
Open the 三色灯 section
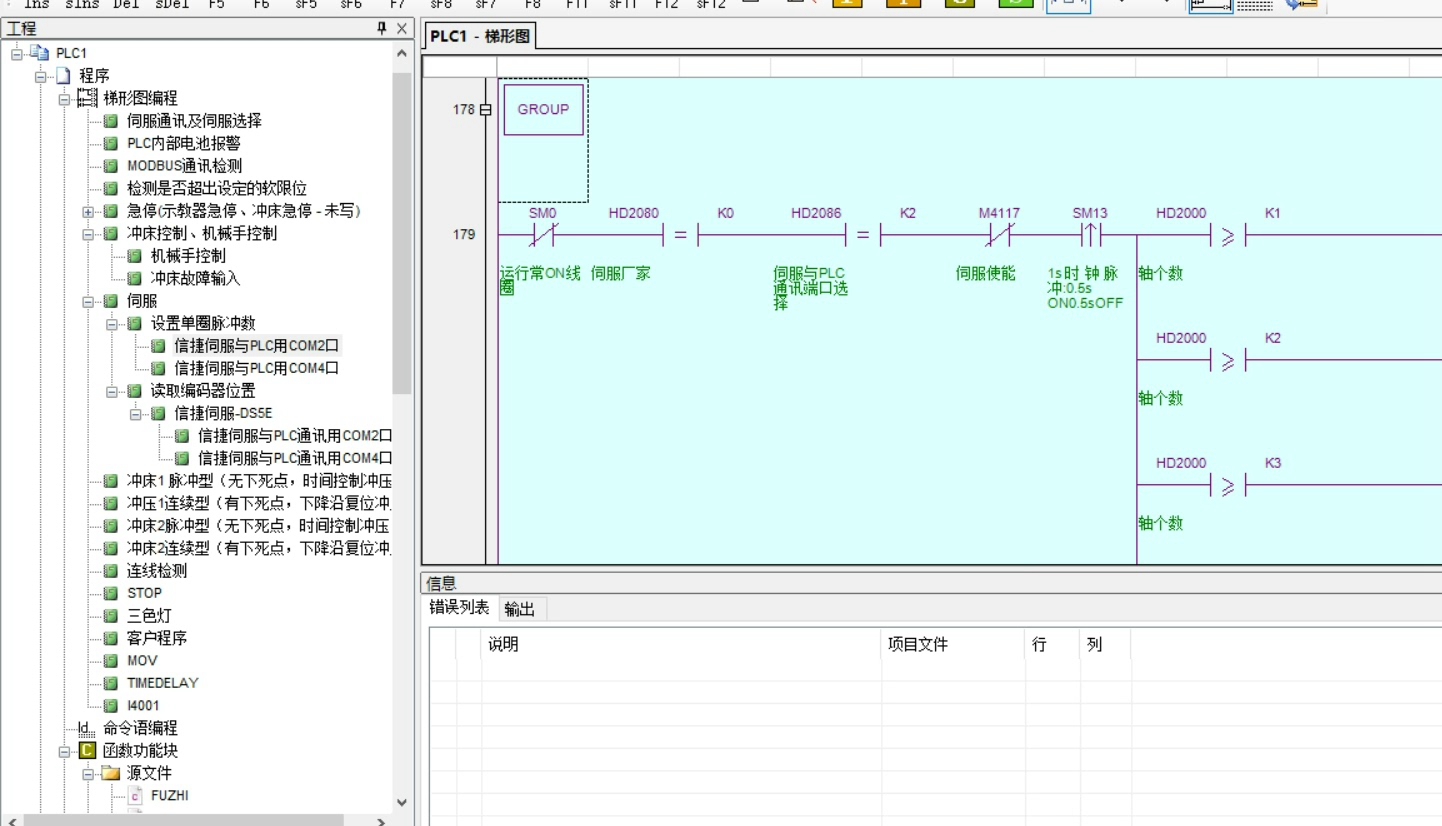[149, 616]
